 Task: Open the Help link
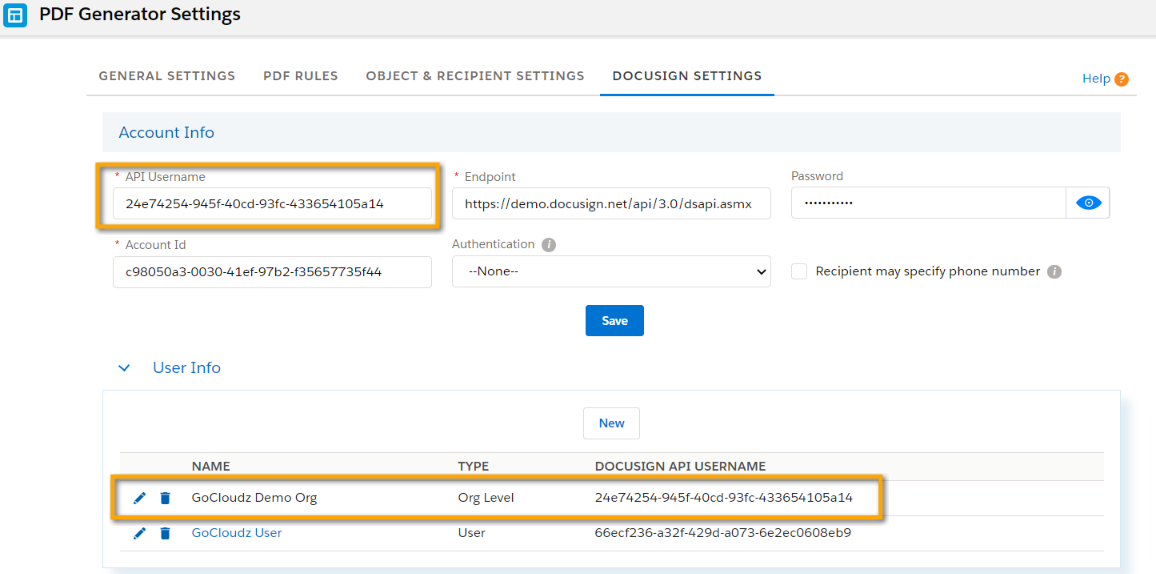tap(1096, 79)
